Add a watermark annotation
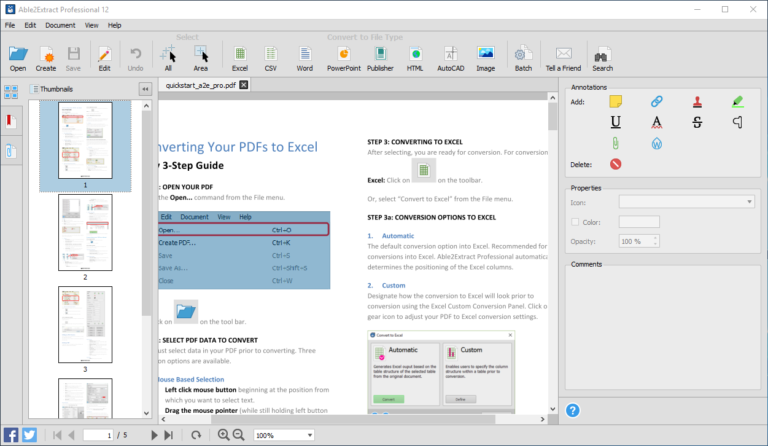This screenshot has height=446, width=768. [x=657, y=143]
